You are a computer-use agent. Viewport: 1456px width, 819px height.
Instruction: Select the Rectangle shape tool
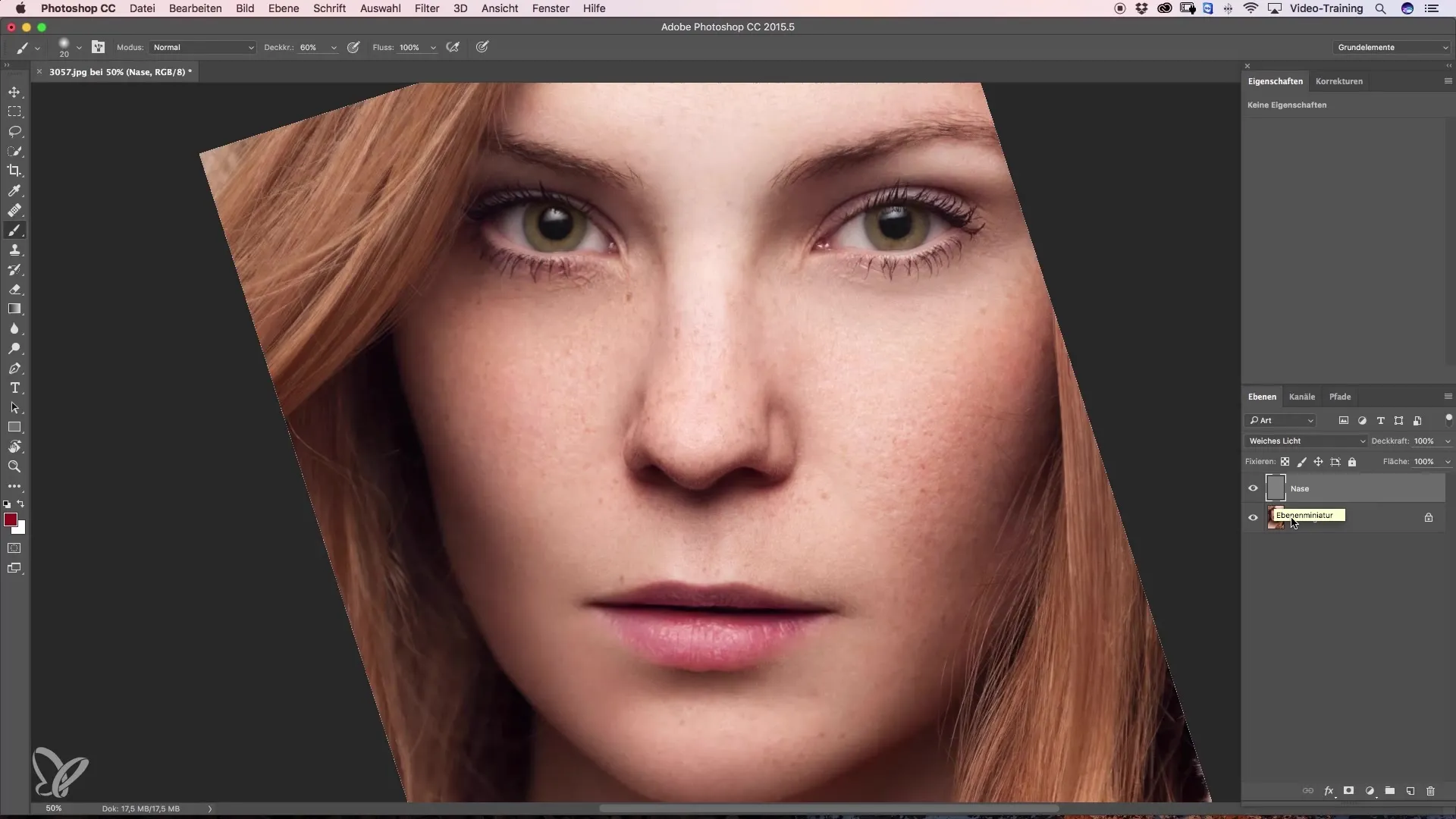pyautogui.click(x=14, y=427)
